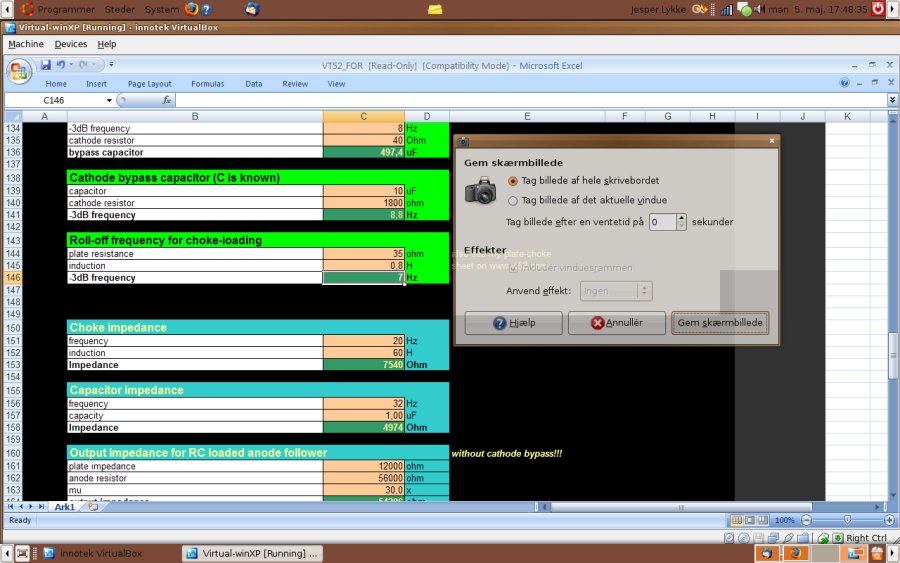Image resolution: width=900 pixels, height=563 pixels.
Task: Open the Steder menu in Ubuntu panel
Action: click(119, 9)
